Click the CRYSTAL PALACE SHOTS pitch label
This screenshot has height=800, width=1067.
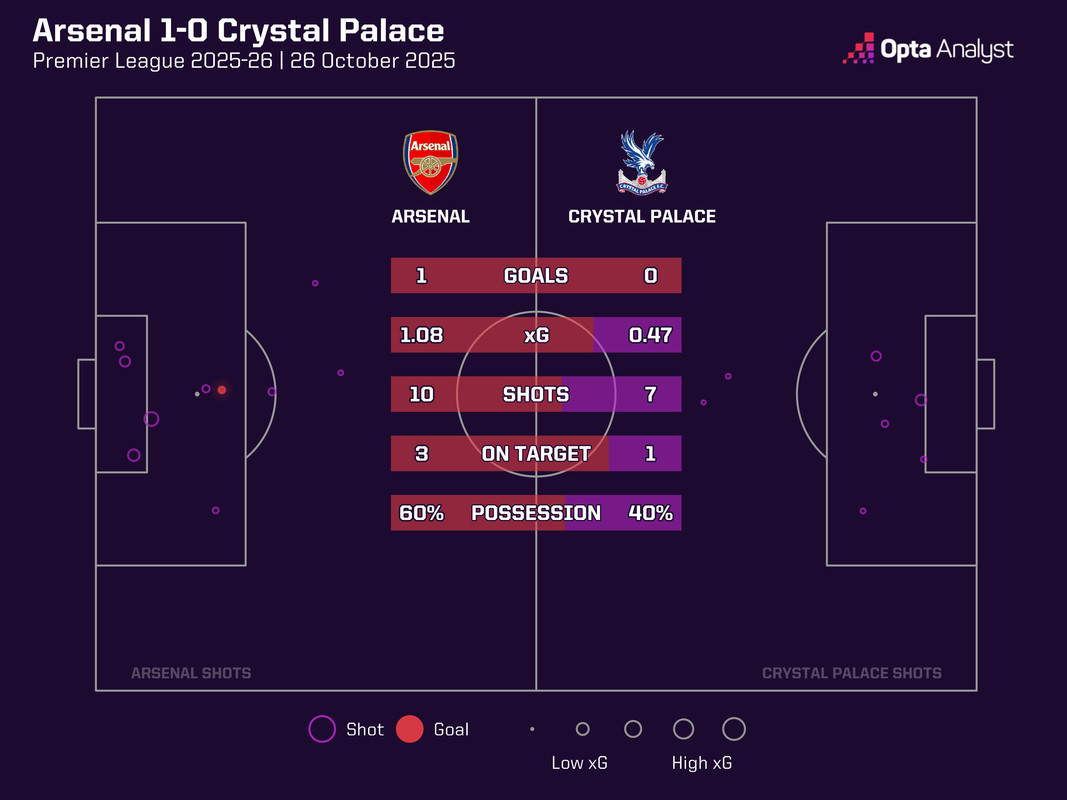(x=852, y=673)
